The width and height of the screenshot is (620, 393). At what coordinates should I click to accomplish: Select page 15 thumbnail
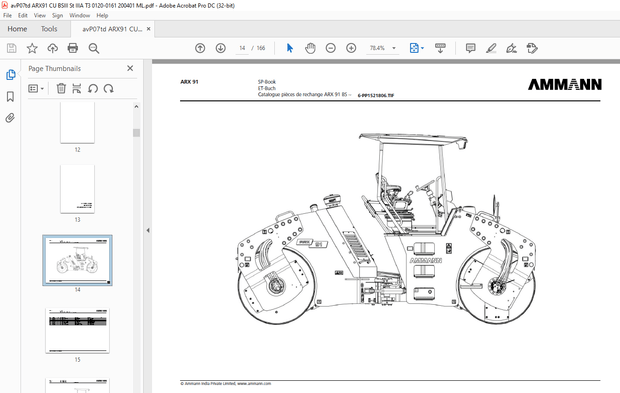[x=78, y=331]
